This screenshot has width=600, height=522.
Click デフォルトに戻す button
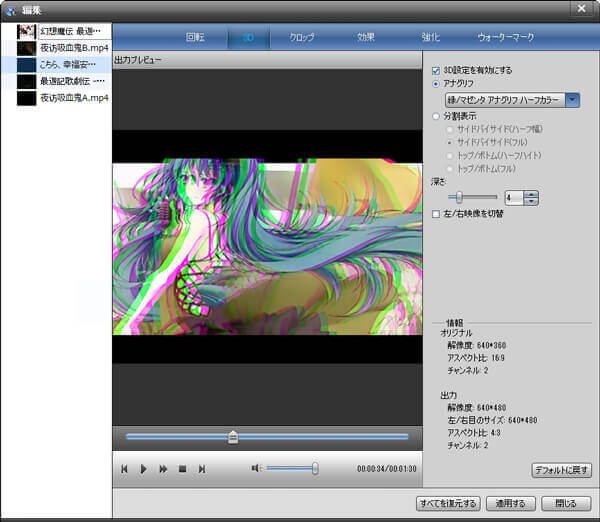pyautogui.click(x=561, y=470)
